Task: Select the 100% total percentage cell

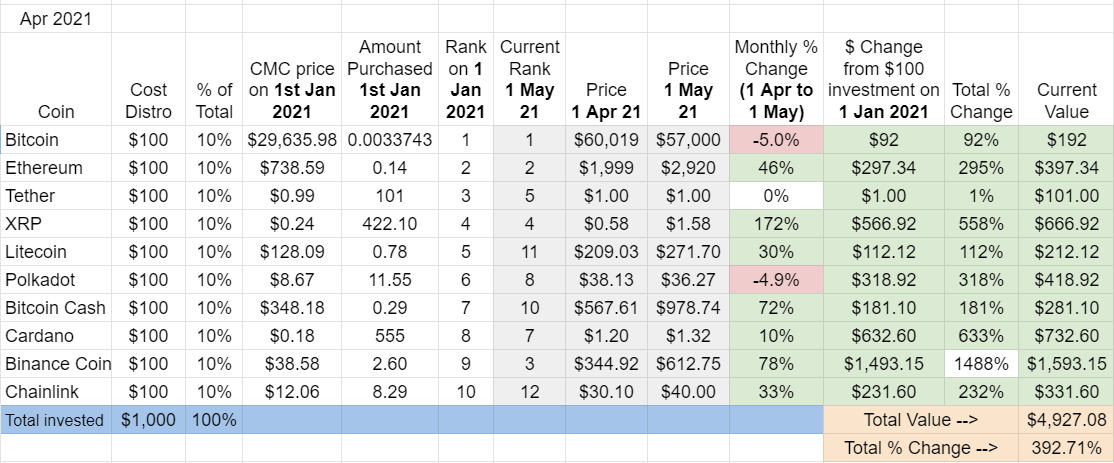Action: coord(214,420)
